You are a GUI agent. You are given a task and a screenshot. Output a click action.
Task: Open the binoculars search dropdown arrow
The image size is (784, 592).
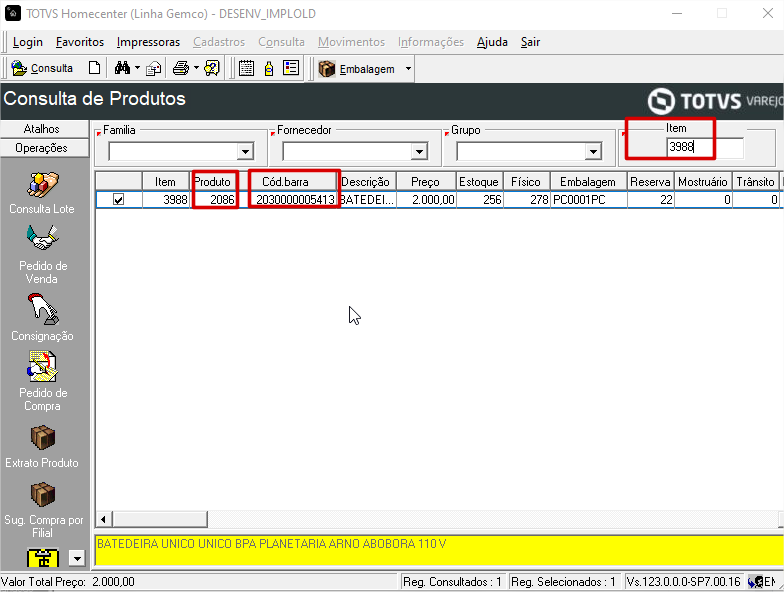138,68
